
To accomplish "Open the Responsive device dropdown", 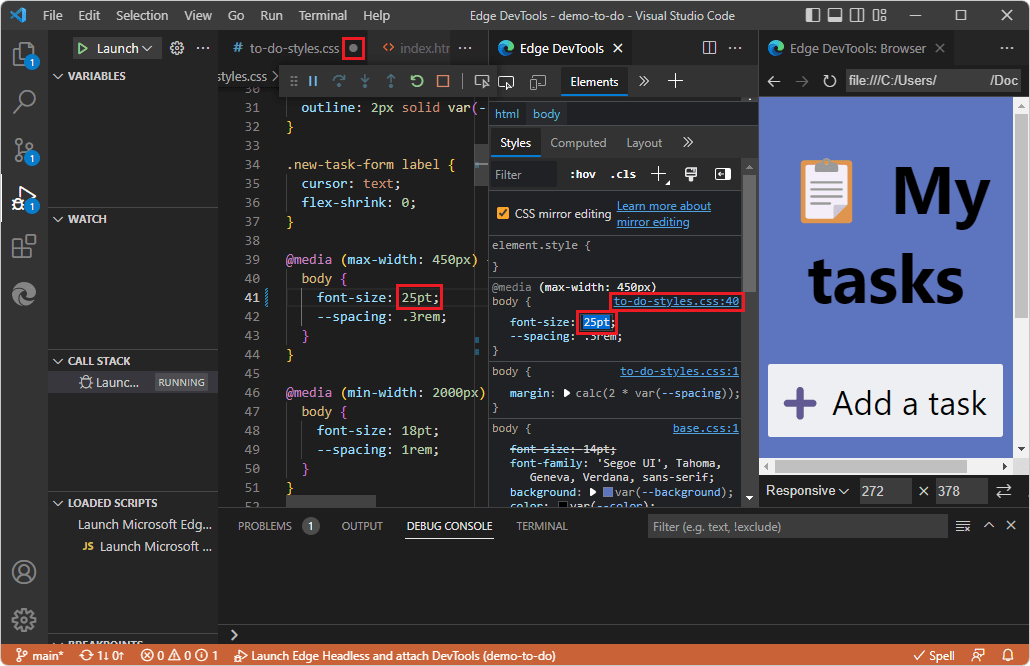I will 806,491.
